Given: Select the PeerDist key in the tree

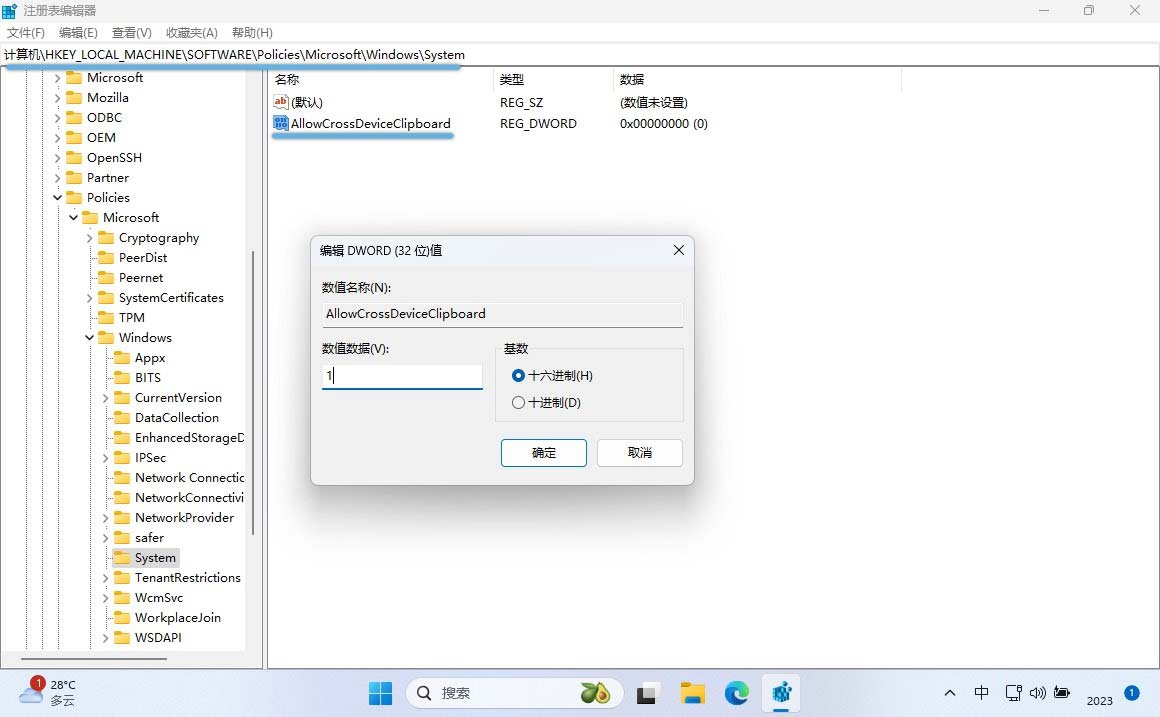Looking at the screenshot, I should (143, 257).
